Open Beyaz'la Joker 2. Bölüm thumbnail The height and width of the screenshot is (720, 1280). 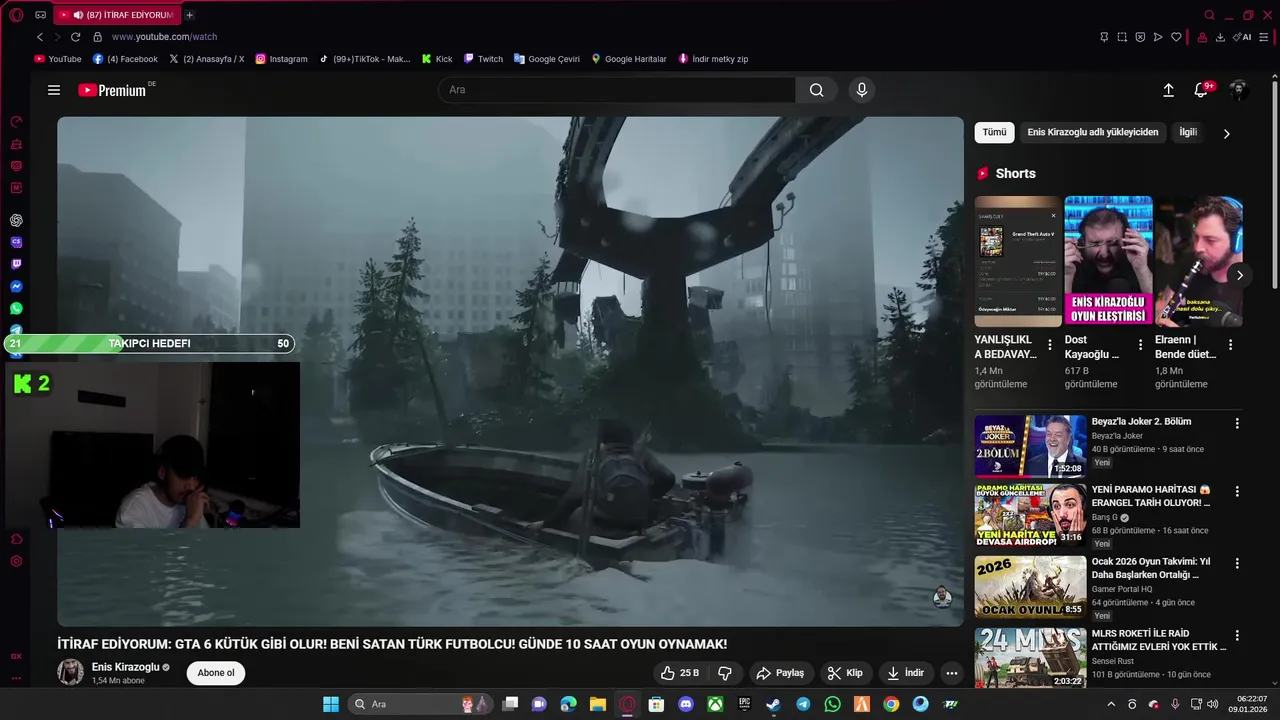1030,446
